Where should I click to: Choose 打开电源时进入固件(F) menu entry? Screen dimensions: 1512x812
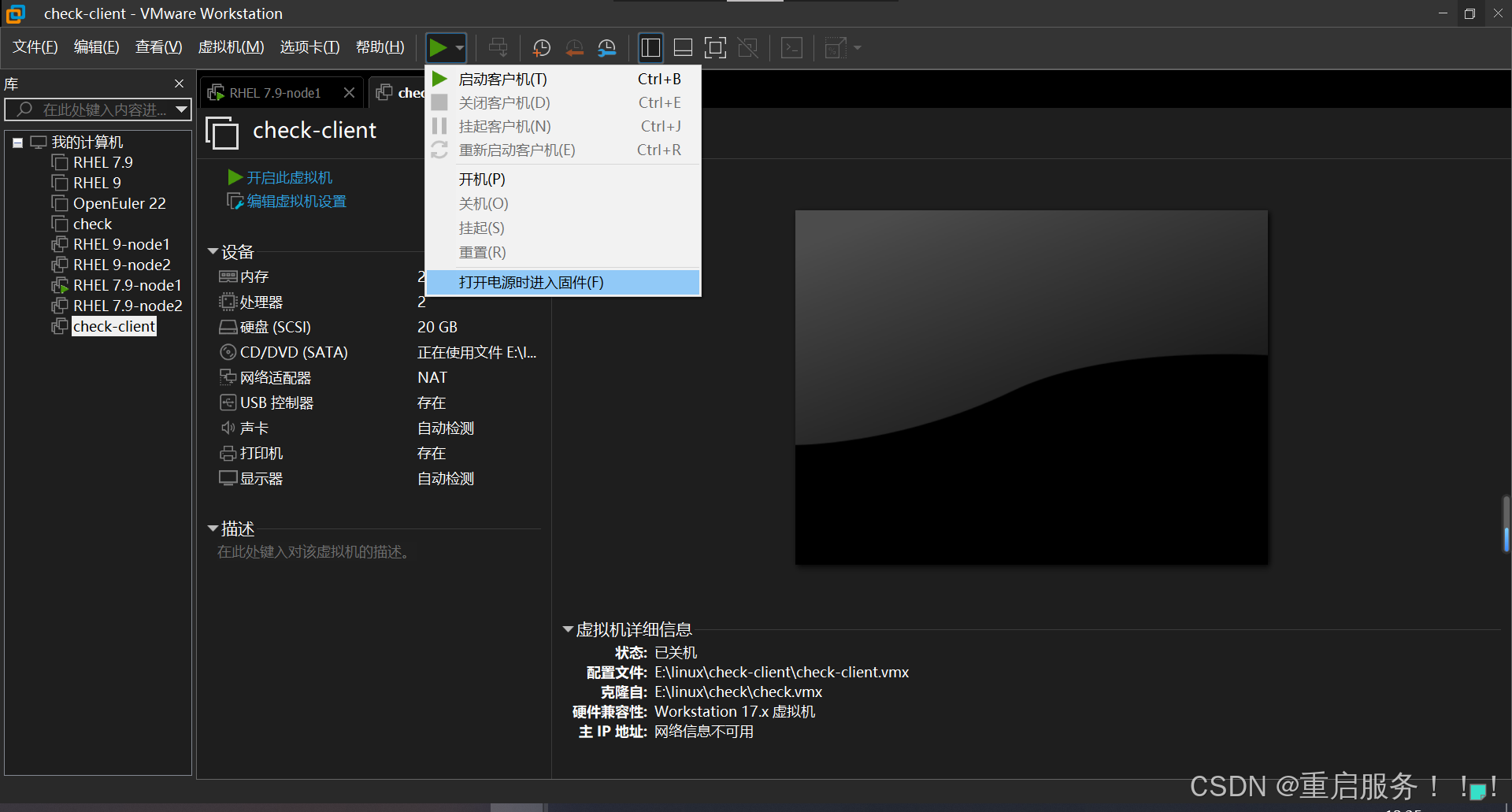point(563,283)
